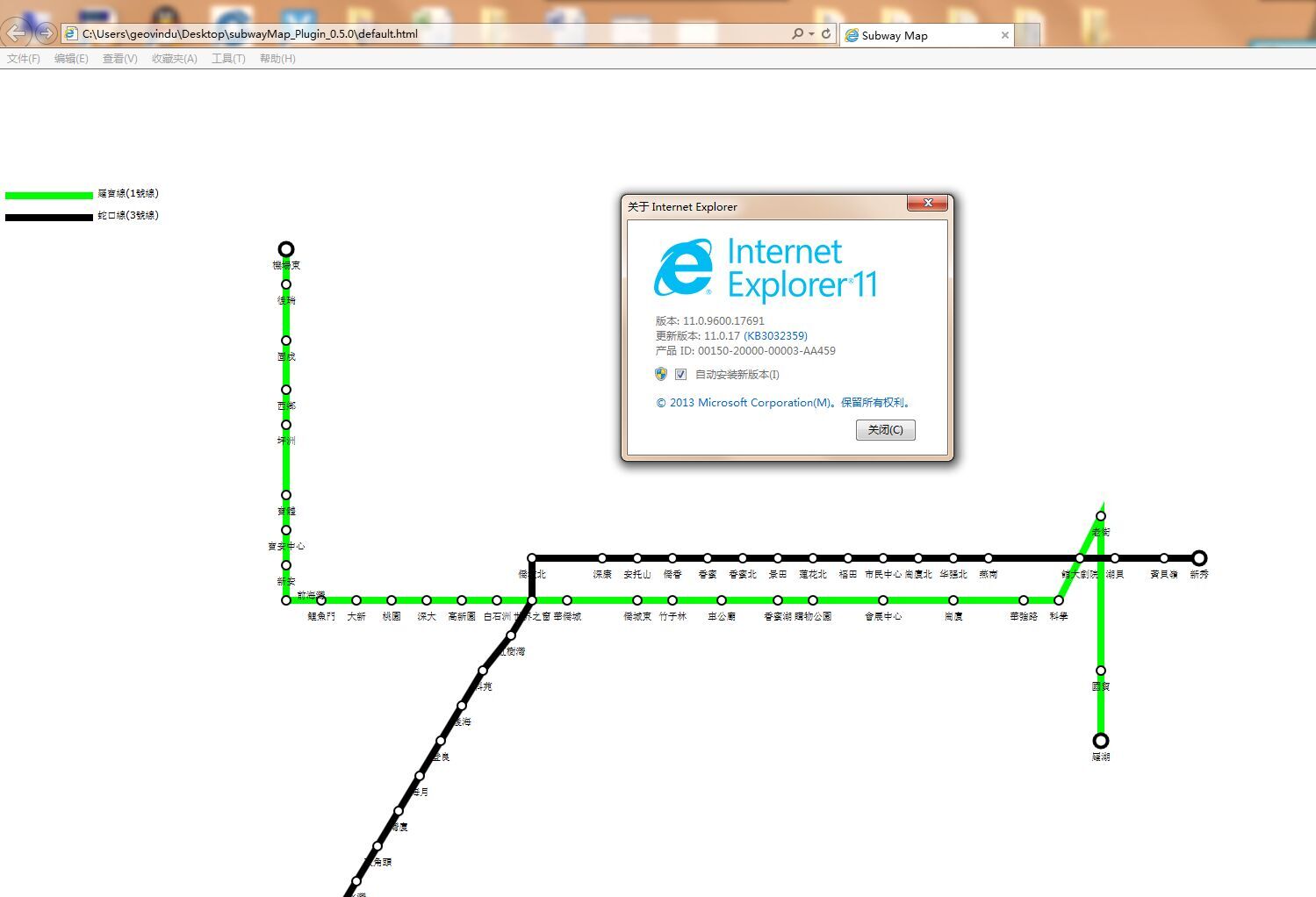Click the (1號線) legend label
This screenshot has height=897, width=1316.
pos(128,193)
